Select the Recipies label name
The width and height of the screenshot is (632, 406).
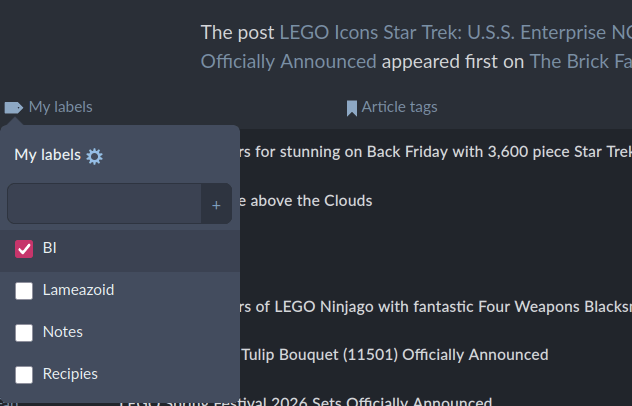click(x=70, y=374)
